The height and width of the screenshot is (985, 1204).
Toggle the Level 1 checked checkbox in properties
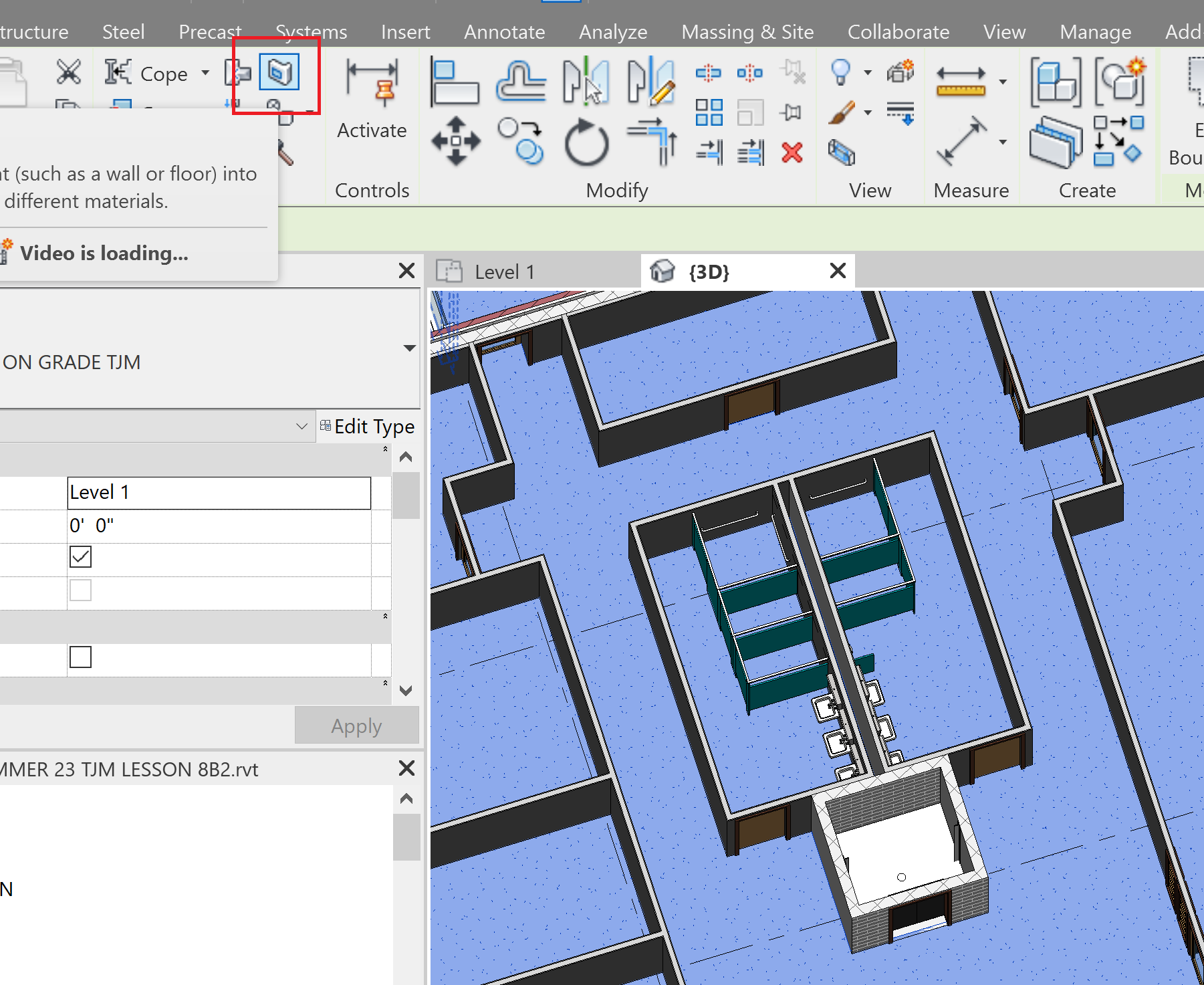click(x=80, y=556)
